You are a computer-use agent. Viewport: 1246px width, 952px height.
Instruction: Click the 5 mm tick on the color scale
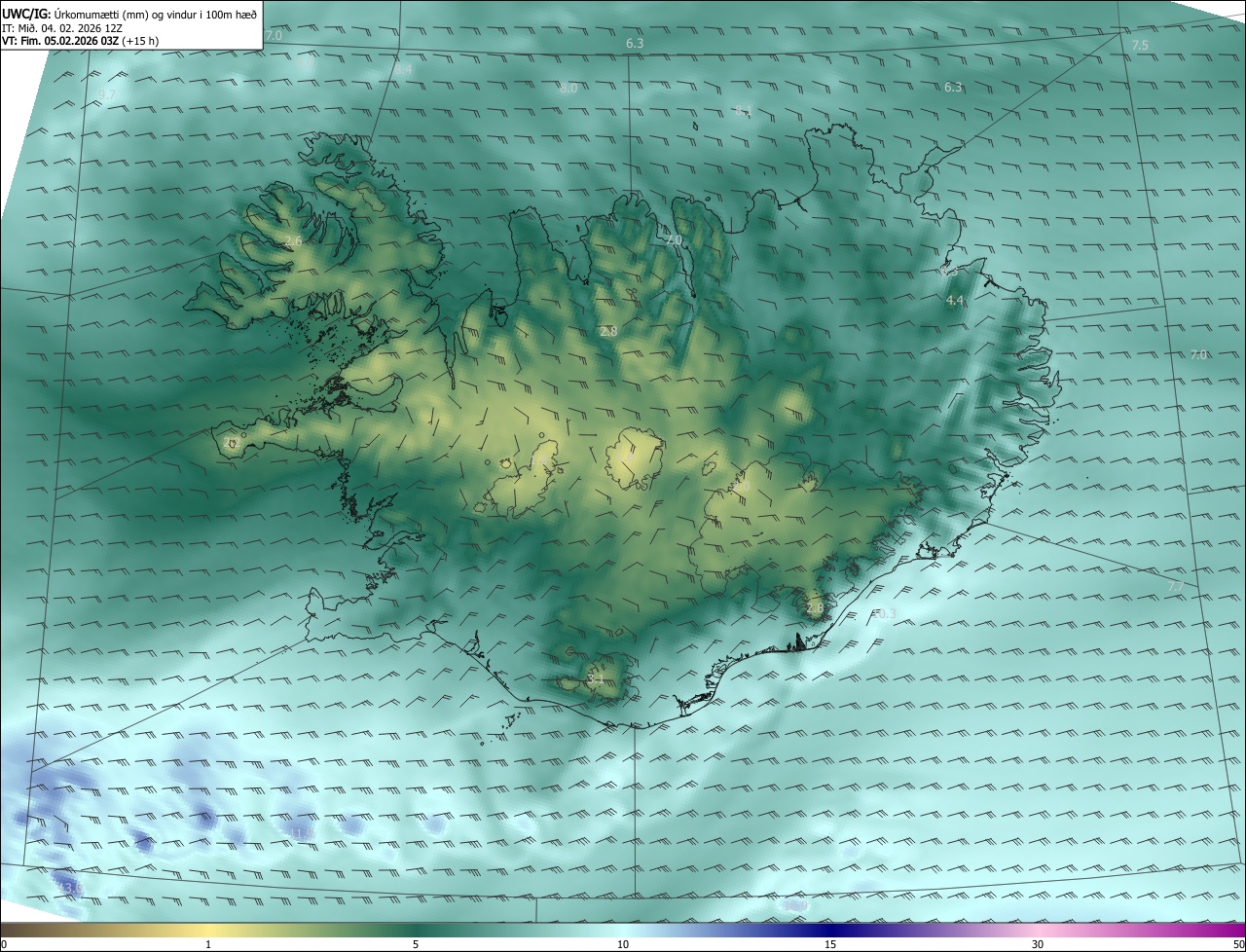click(x=416, y=945)
